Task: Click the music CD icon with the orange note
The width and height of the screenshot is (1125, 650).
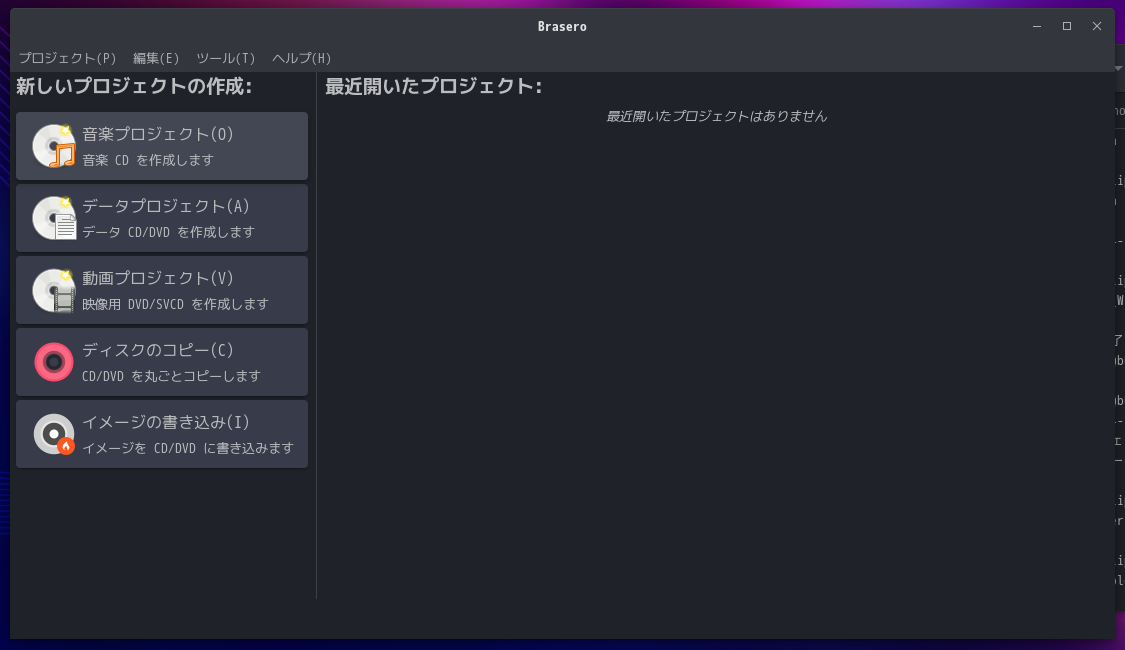Action: [x=54, y=146]
